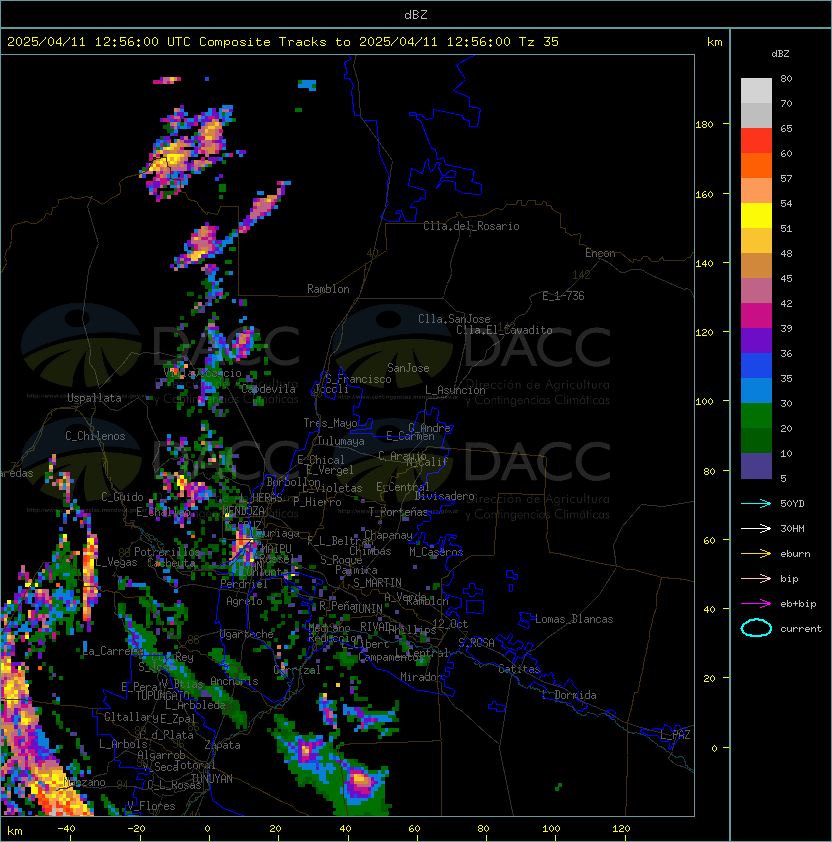Click the 'E_1-736' map label
Screen dimensions: 832x842
click(x=563, y=296)
